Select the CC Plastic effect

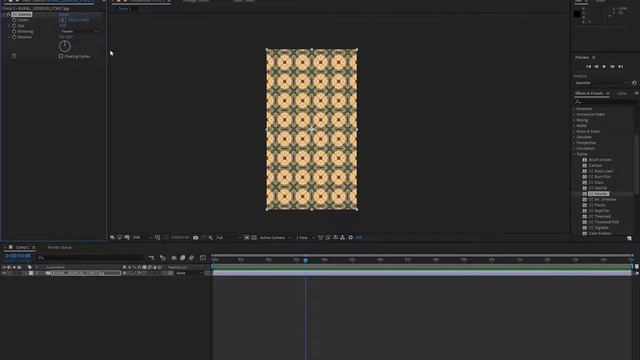tap(597, 205)
